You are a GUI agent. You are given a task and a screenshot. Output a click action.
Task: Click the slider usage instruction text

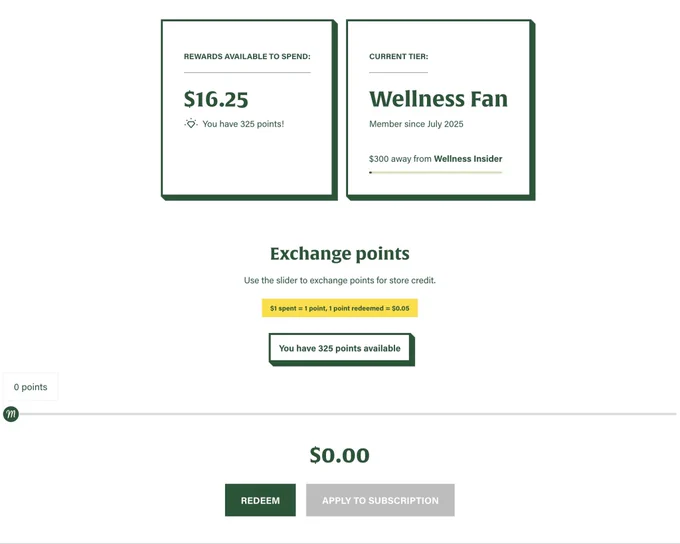point(340,280)
